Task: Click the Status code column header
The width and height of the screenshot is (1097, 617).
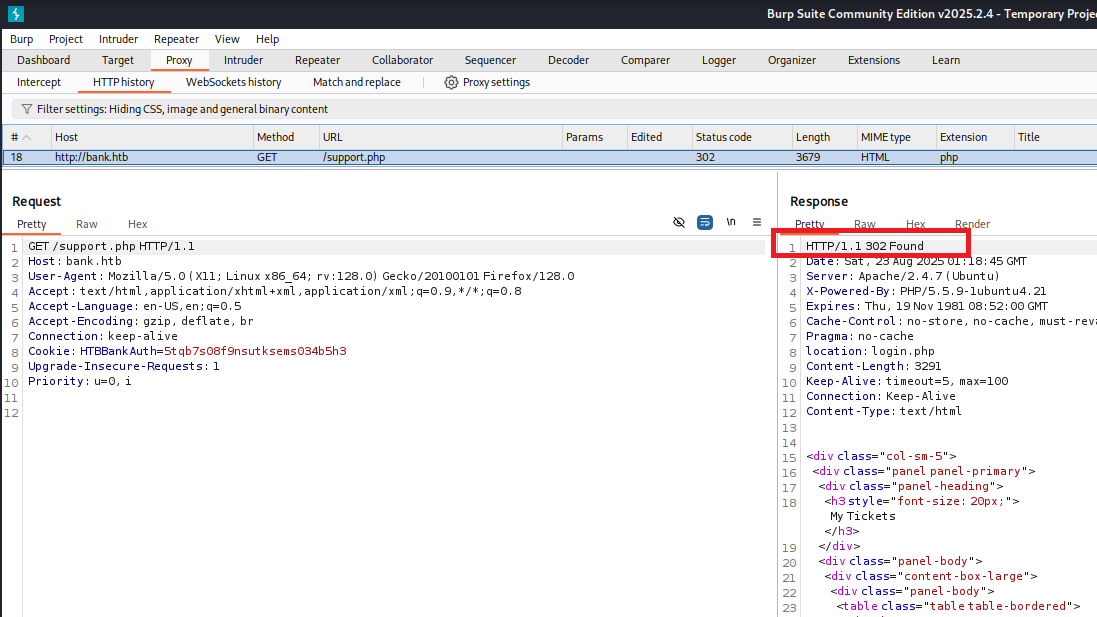Action: pyautogui.click(x=723, y=137)
